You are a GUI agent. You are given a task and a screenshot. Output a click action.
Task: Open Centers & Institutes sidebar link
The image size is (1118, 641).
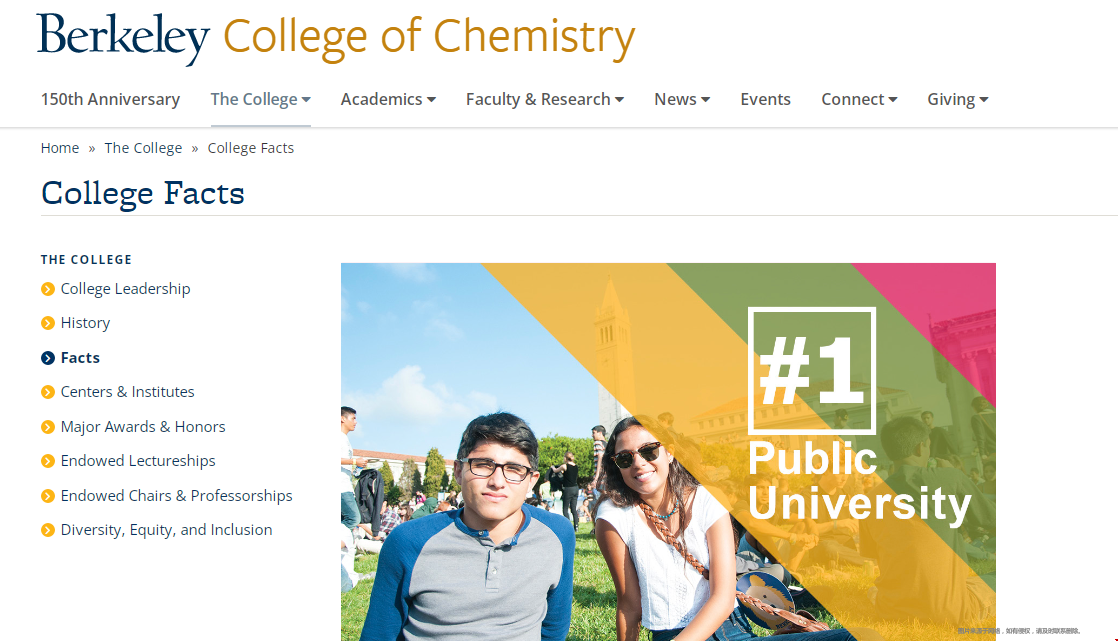tap(128, 392)
